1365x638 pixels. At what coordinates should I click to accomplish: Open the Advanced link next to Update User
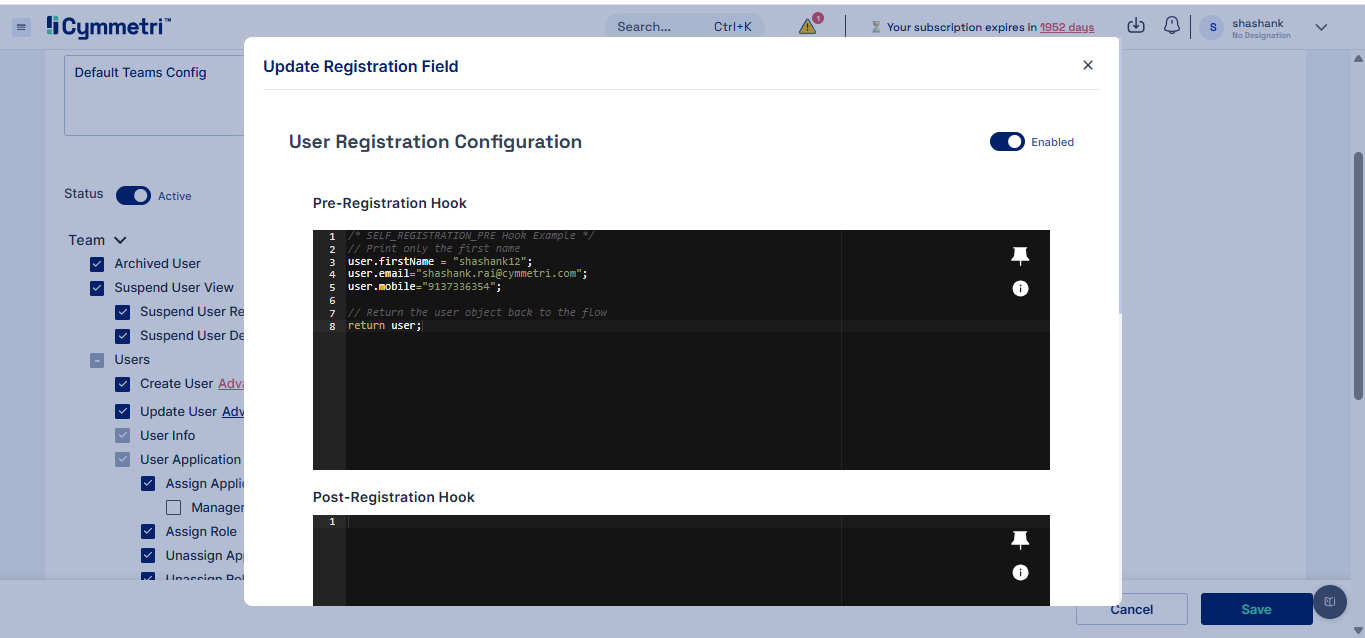point(233,411)
